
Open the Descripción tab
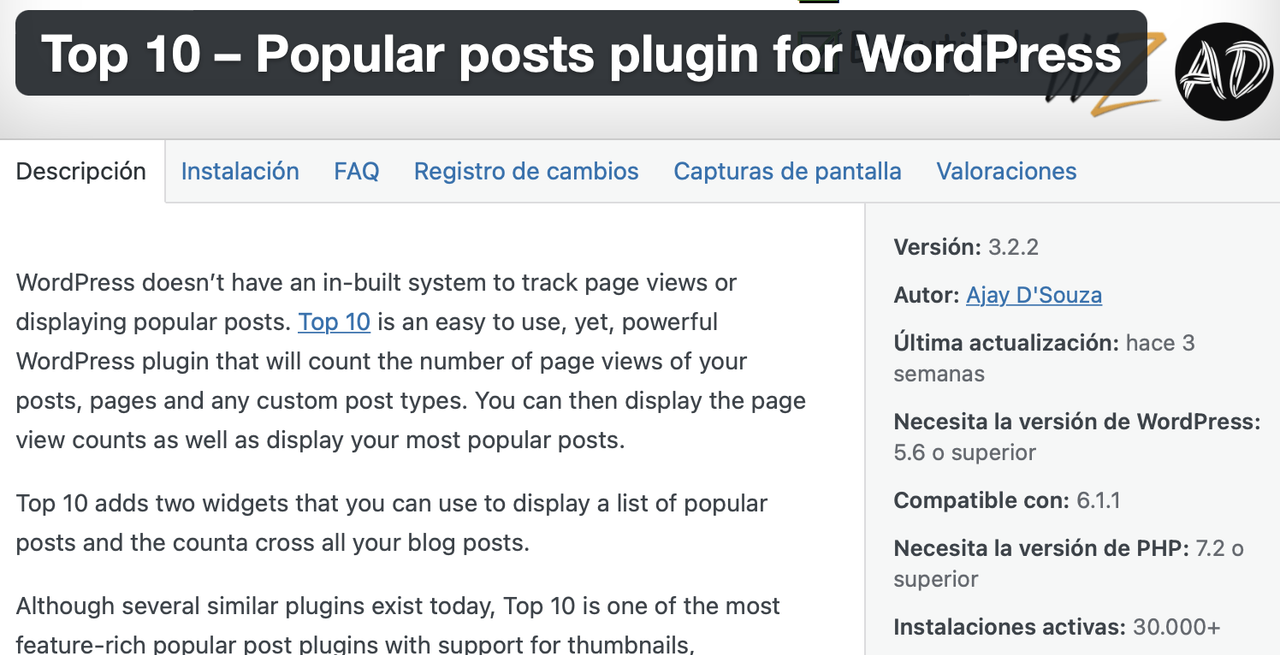coord(82,171)
